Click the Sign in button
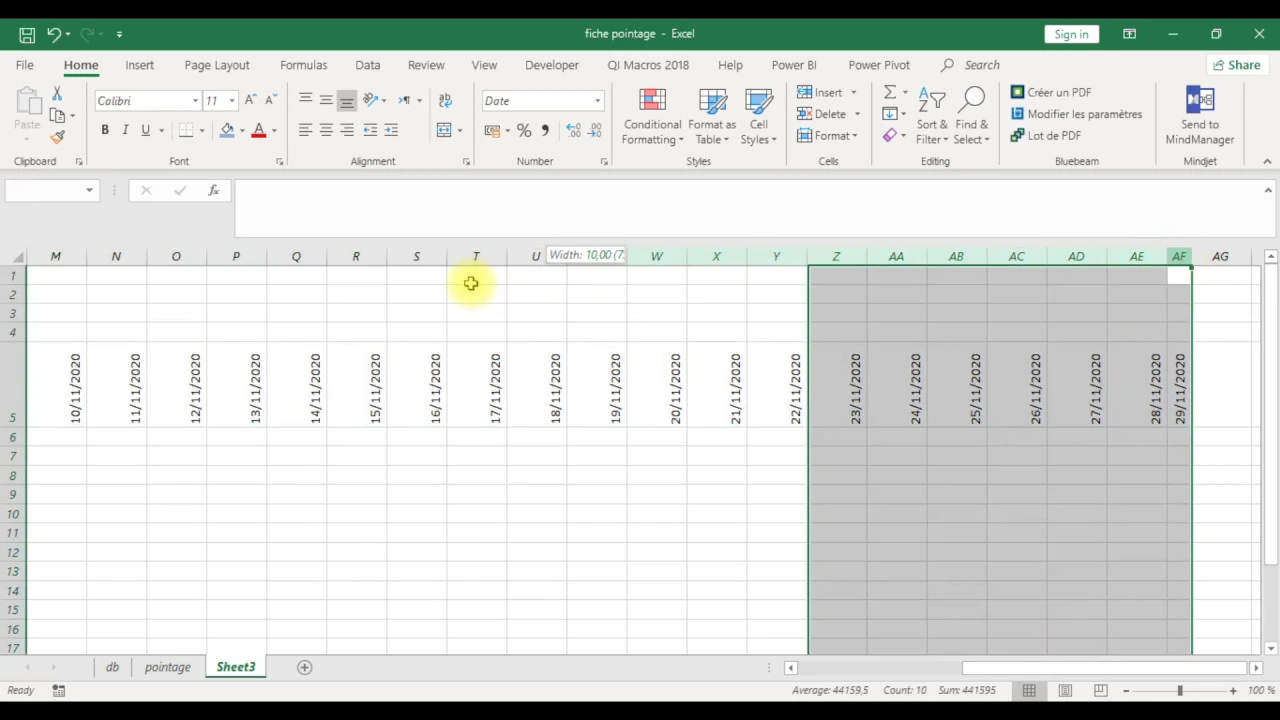 pyautogui.click(x=1071, y=34)
